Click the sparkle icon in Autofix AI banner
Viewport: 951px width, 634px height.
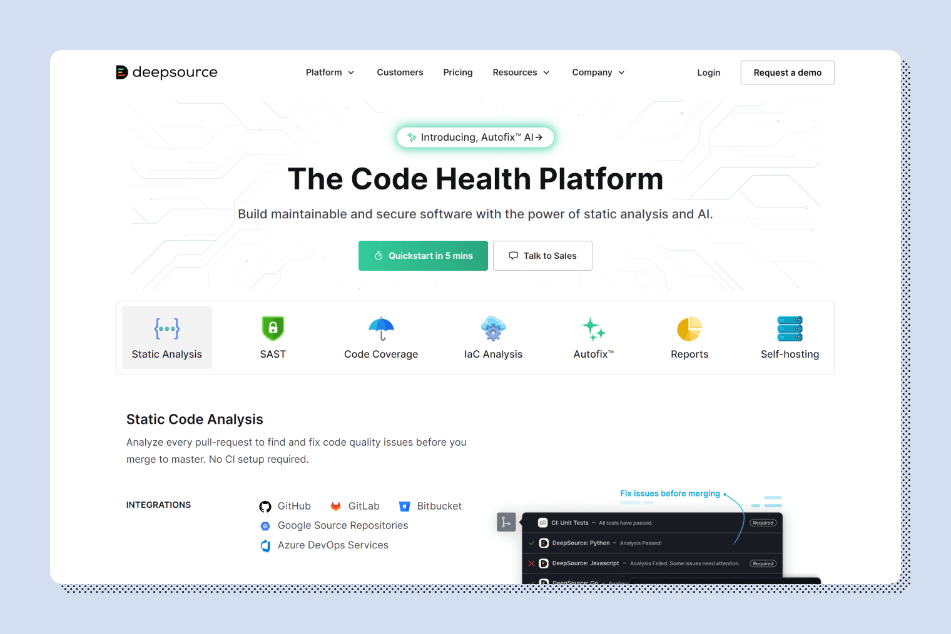click(412, 137)
